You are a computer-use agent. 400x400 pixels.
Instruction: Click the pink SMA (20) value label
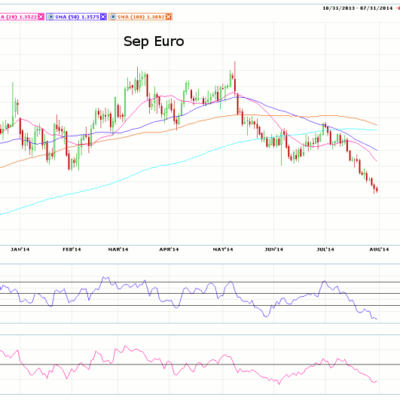pyautogui.click(x=19, y=17)
